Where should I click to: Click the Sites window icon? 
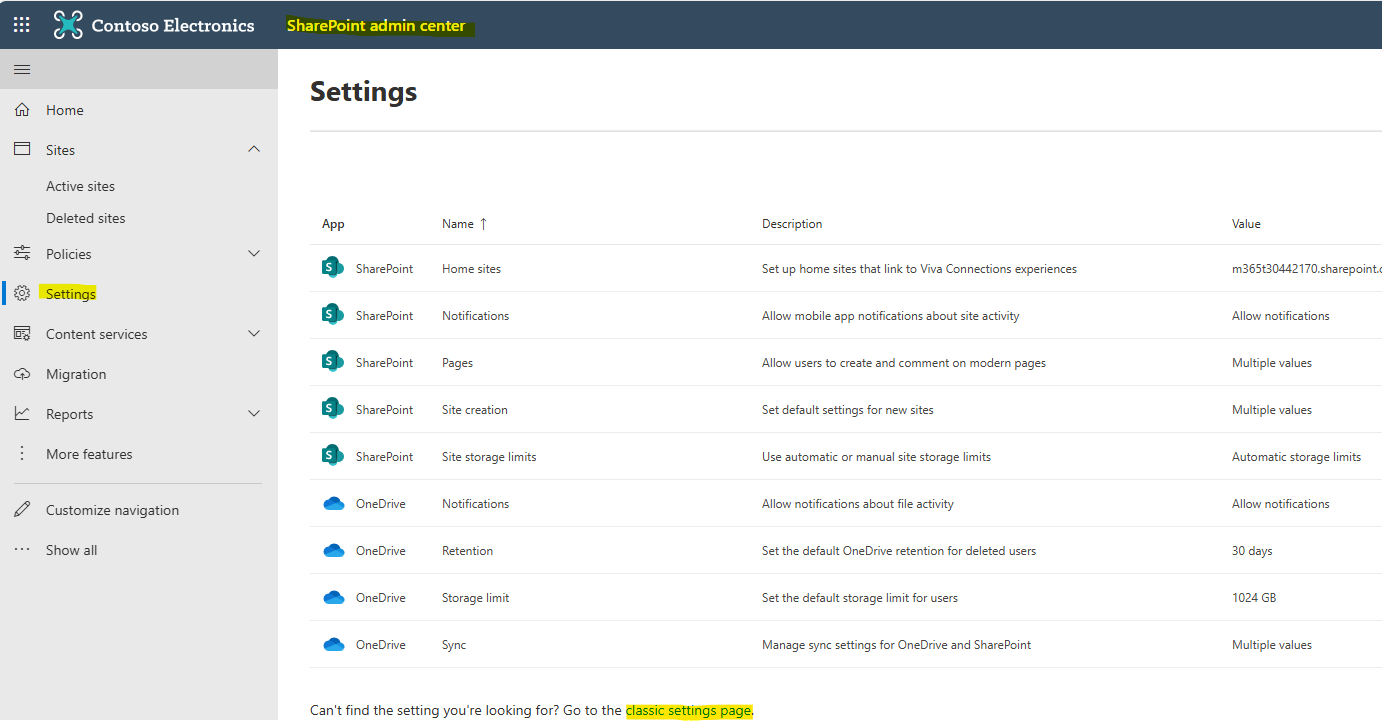pyautogui.click(x=22, y=149)
